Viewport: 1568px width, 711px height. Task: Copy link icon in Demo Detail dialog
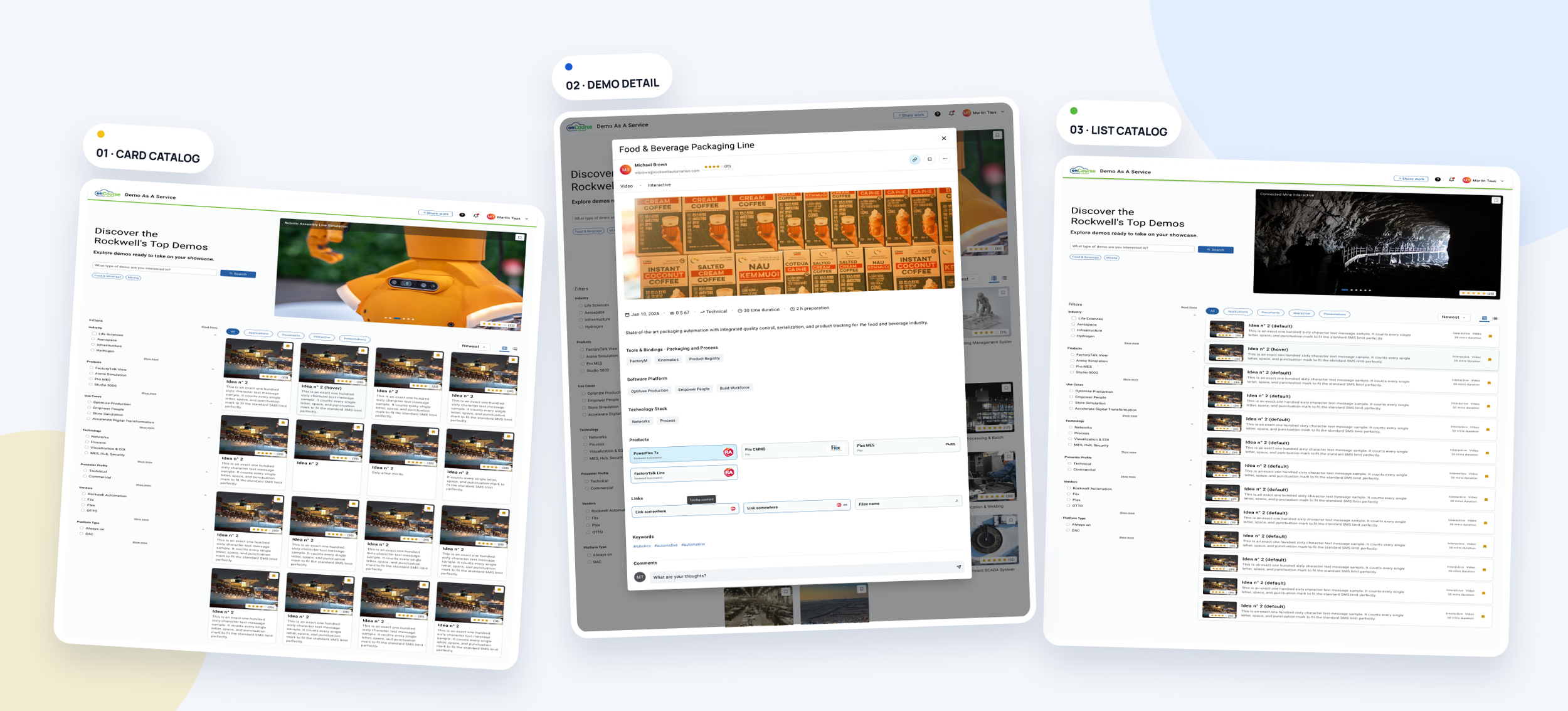[914, 159]
